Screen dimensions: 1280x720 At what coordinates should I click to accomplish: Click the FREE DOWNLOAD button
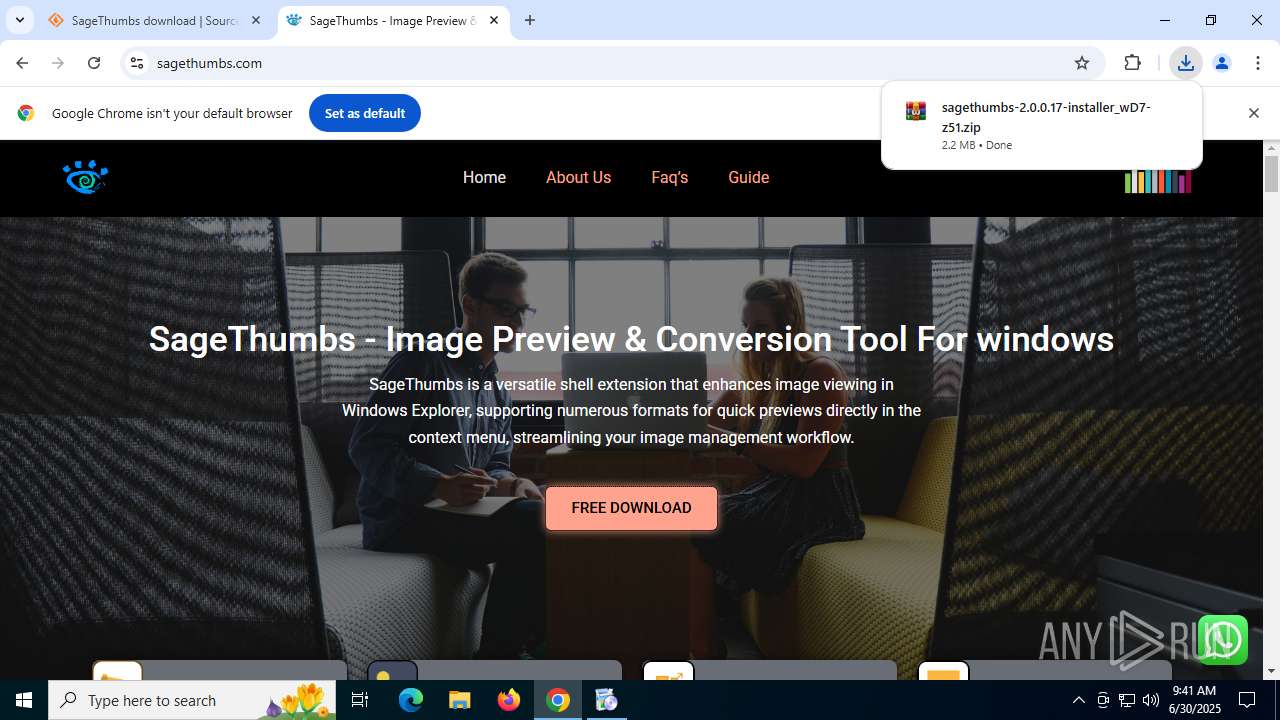coord(631,508)
